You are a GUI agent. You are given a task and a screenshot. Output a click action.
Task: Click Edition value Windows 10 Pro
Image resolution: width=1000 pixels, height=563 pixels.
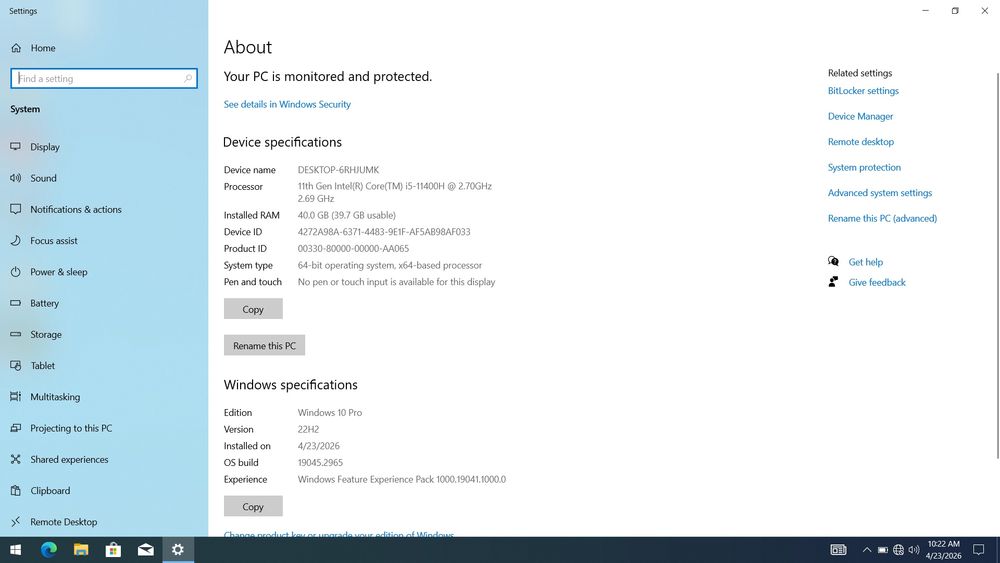(330, 413)
